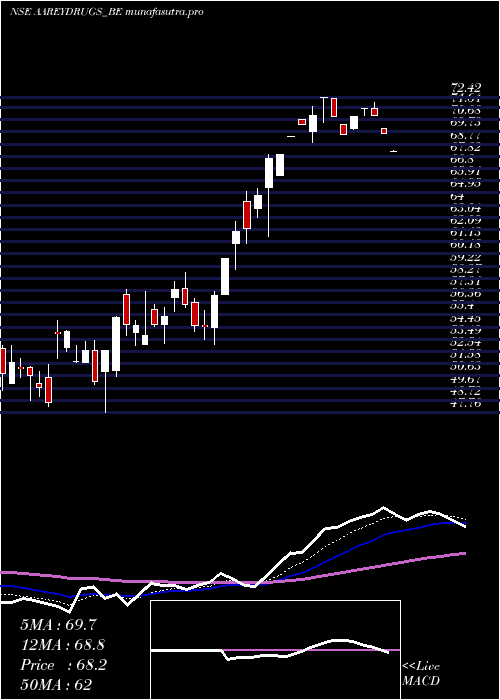
Task: Click the 68.77 price axis label
Action: click(466, 136)
